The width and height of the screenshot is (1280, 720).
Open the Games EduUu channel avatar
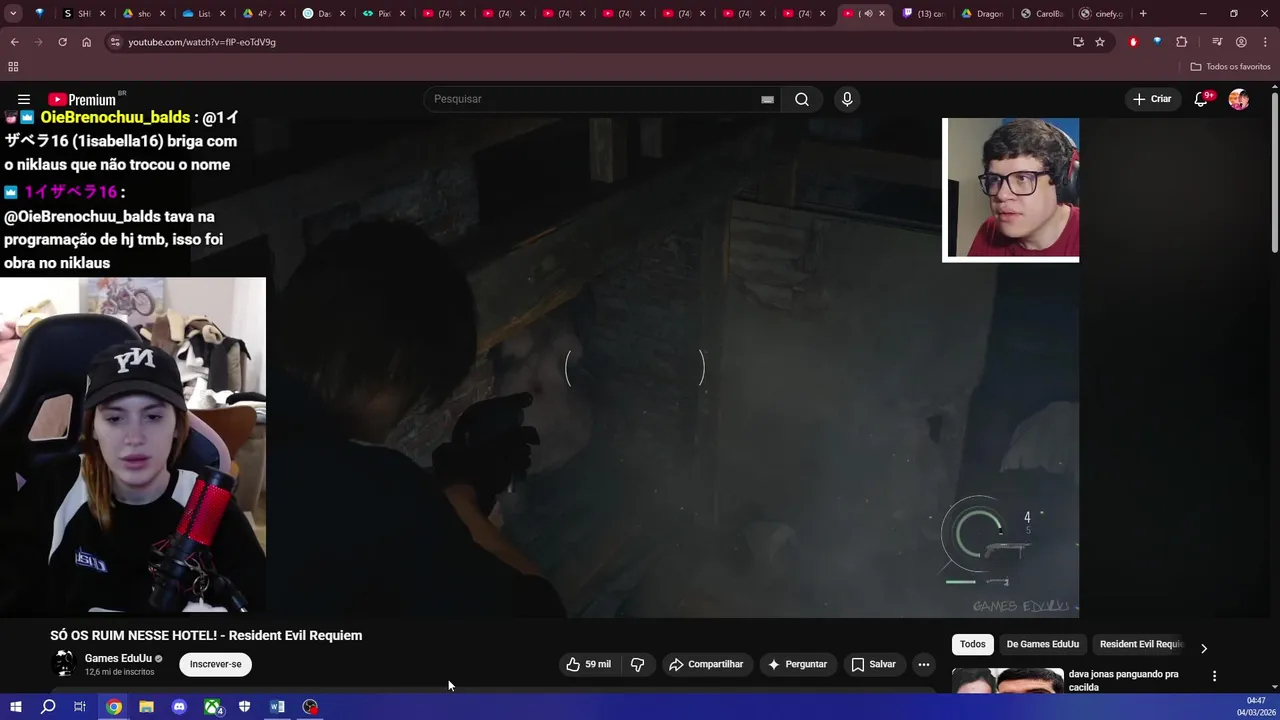pyautogui.click(x=64, y=664)
